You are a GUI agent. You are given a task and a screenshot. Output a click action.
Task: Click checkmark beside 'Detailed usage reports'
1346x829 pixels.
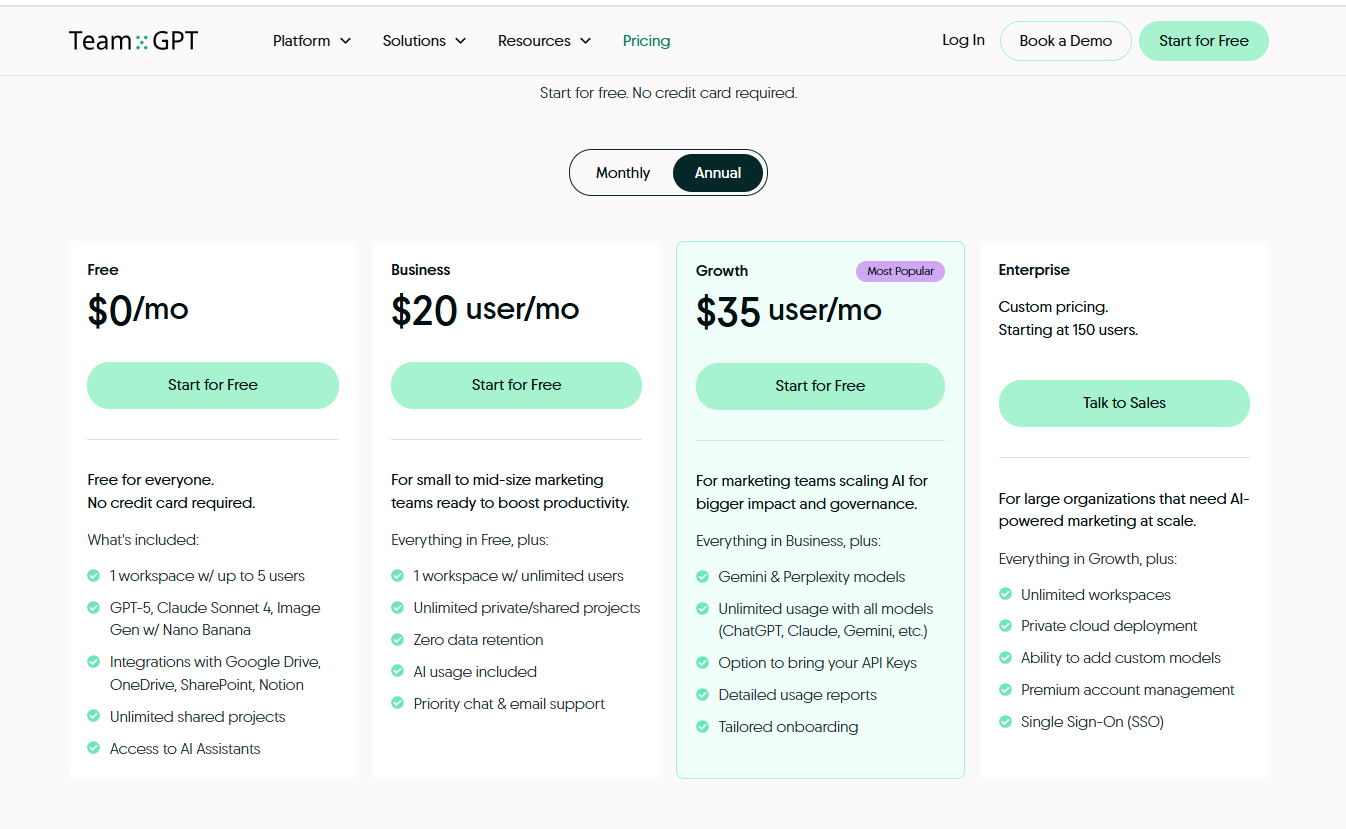pos(702,695)
